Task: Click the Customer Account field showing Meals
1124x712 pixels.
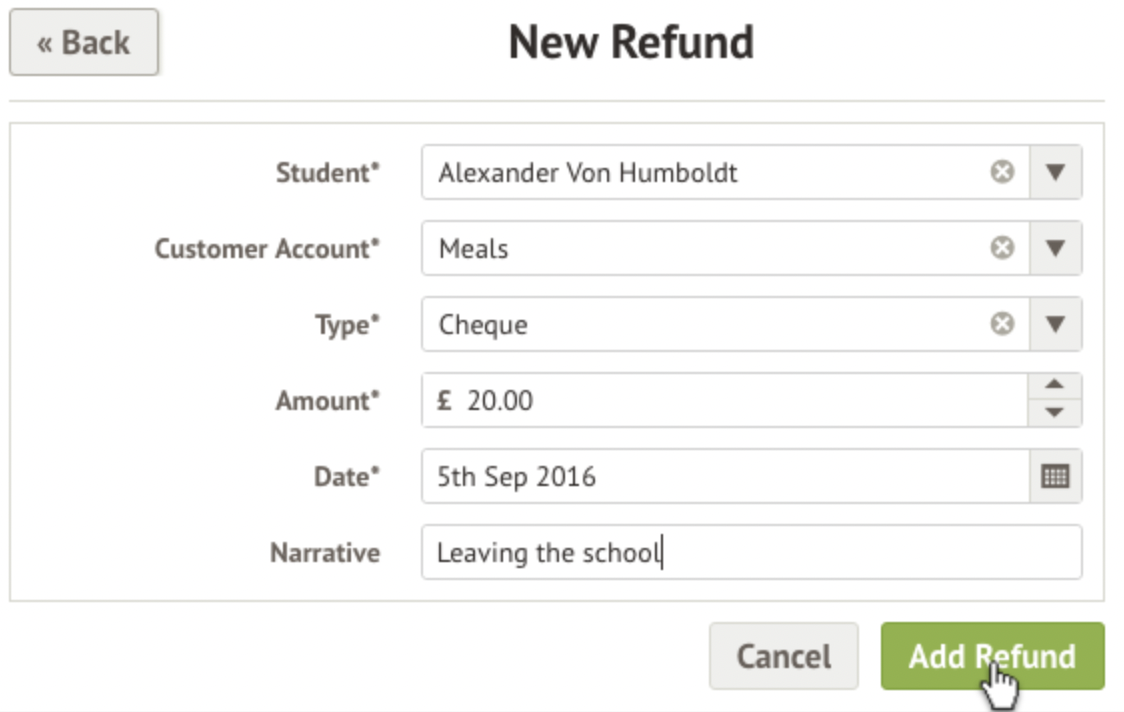Action: 700,248
